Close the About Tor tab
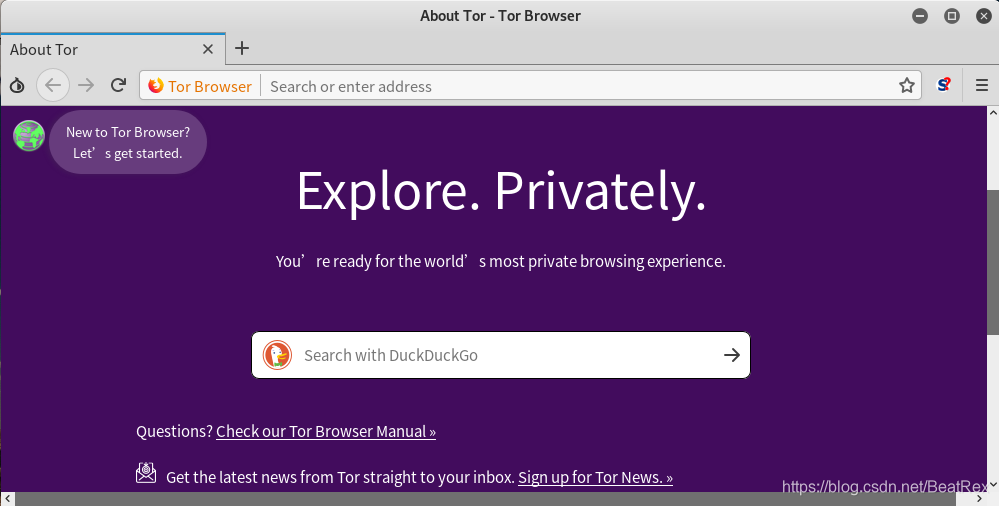The height and width of the screenshot is (506, 999). 208,49
